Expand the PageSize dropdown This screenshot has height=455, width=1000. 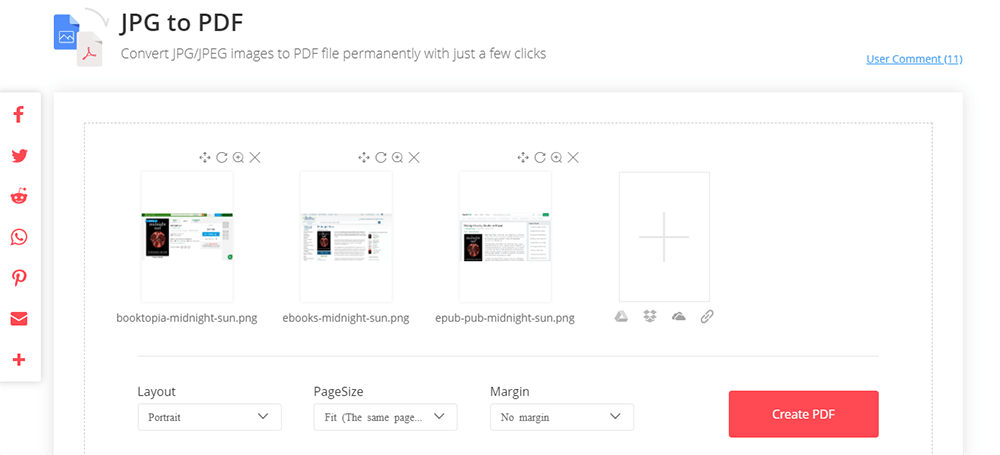pos(385,416)
